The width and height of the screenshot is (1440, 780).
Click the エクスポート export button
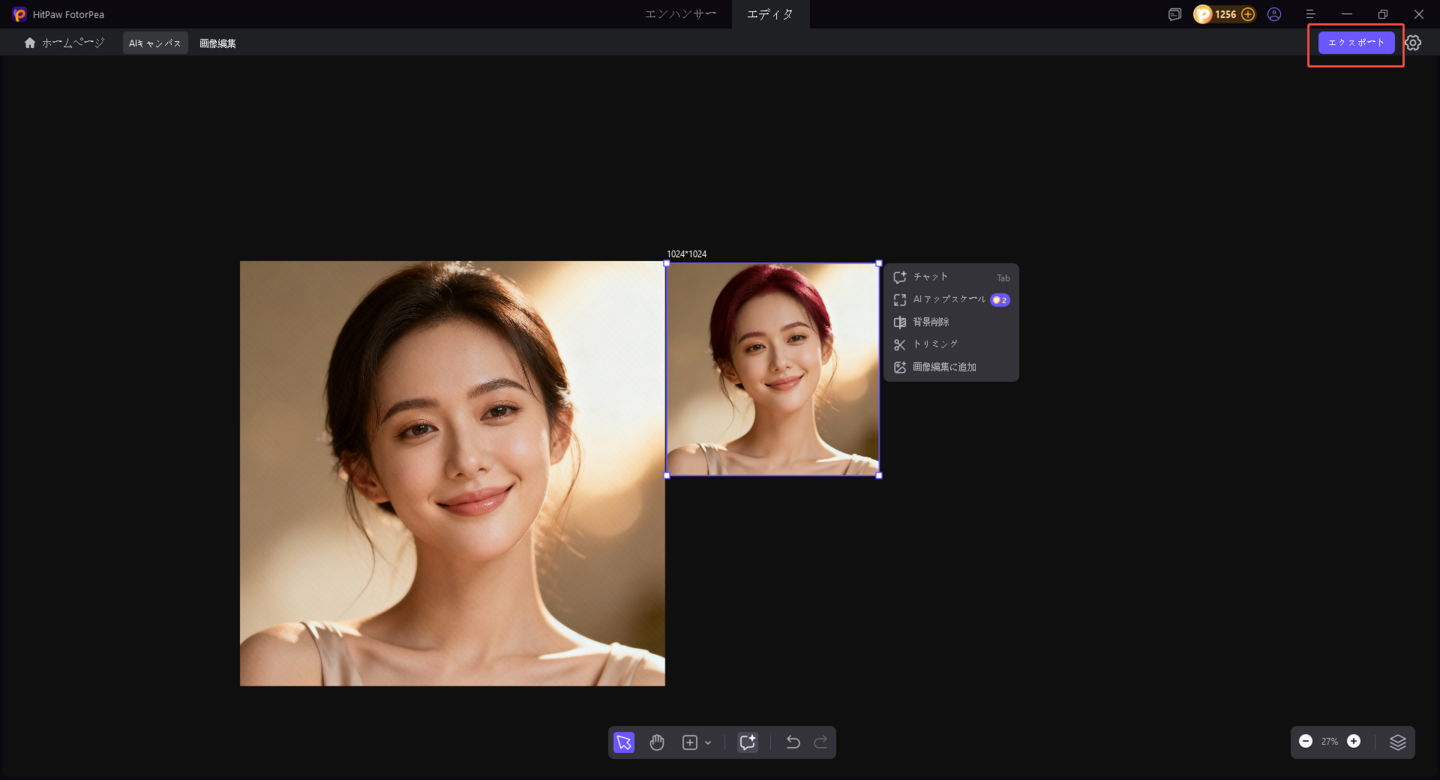click(x=1356, y=42)
